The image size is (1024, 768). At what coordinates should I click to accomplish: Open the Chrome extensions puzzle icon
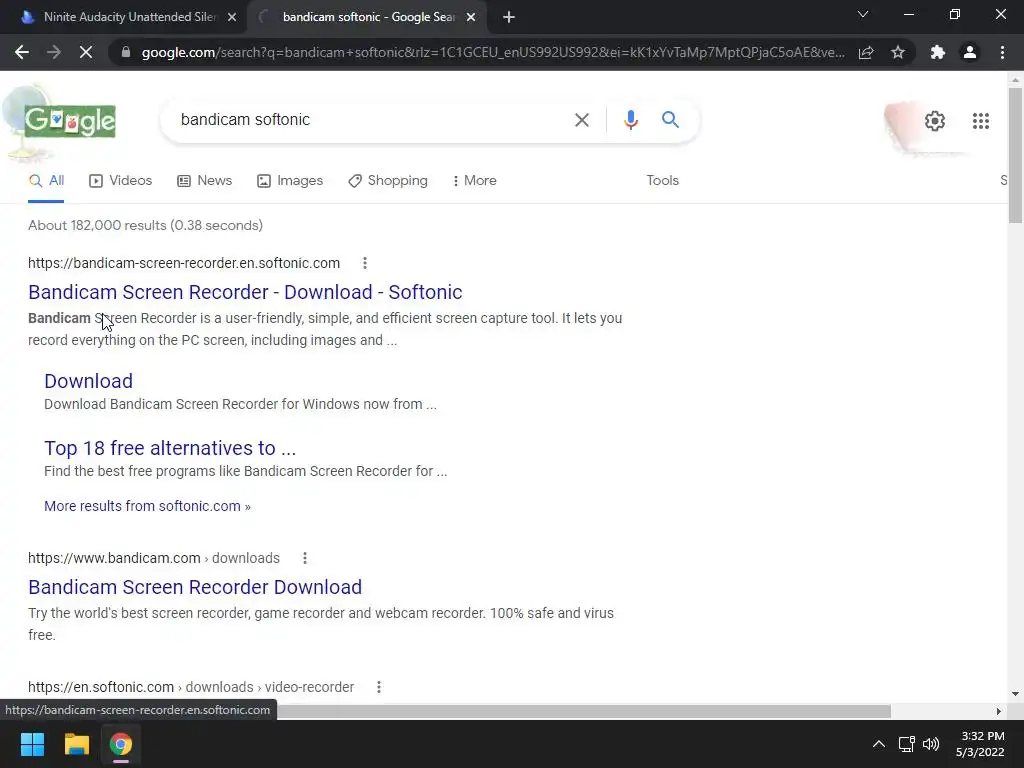[938, 52]
